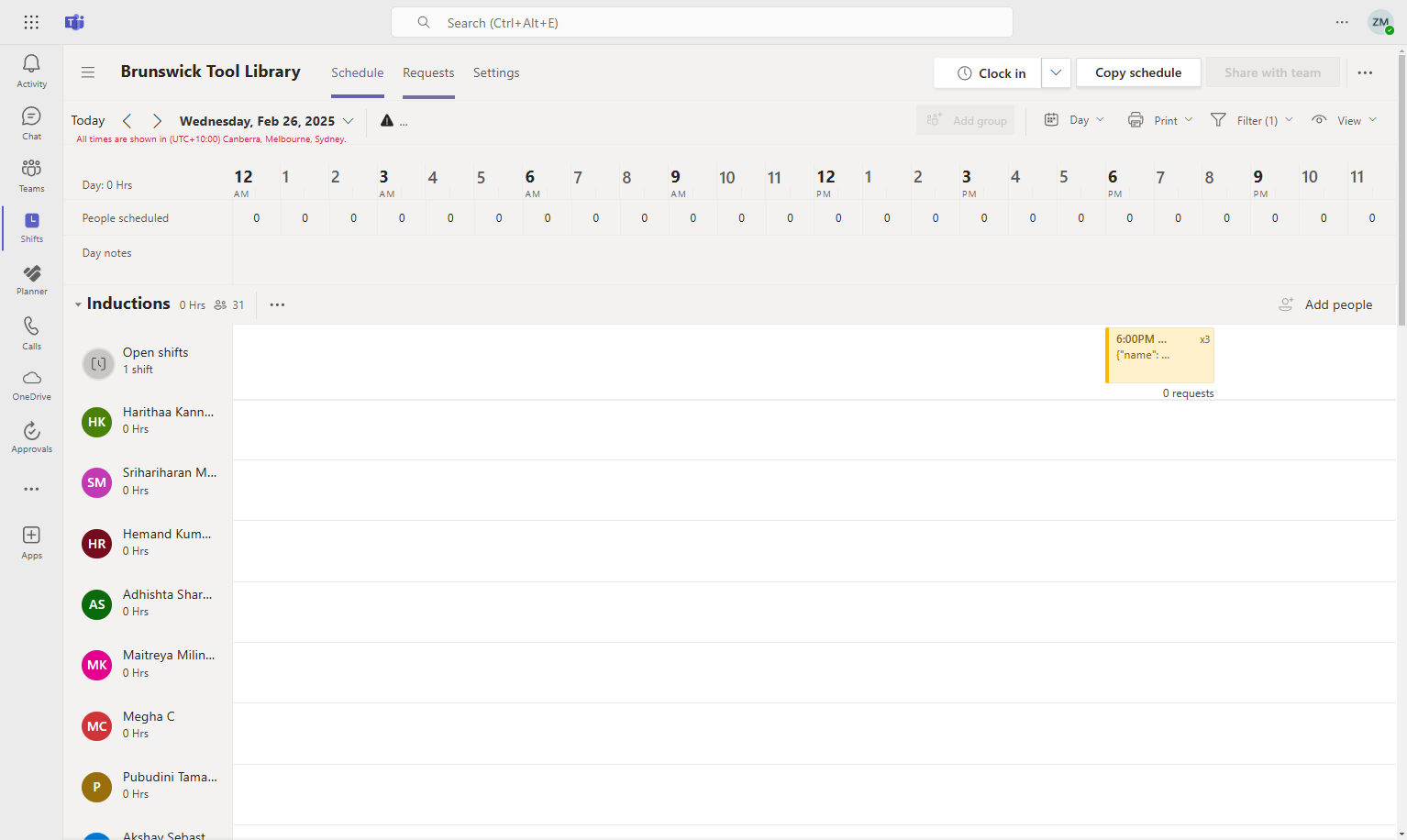The image size is (1407, 840).
Task: Open Chat in the sidebar
Action: point(31,123)
